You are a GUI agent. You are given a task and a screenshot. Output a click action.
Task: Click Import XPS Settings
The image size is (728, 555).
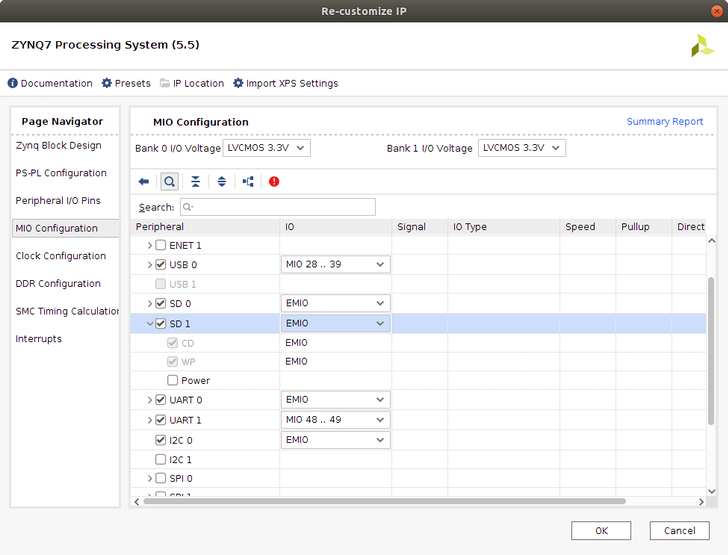tap(285, 83)
